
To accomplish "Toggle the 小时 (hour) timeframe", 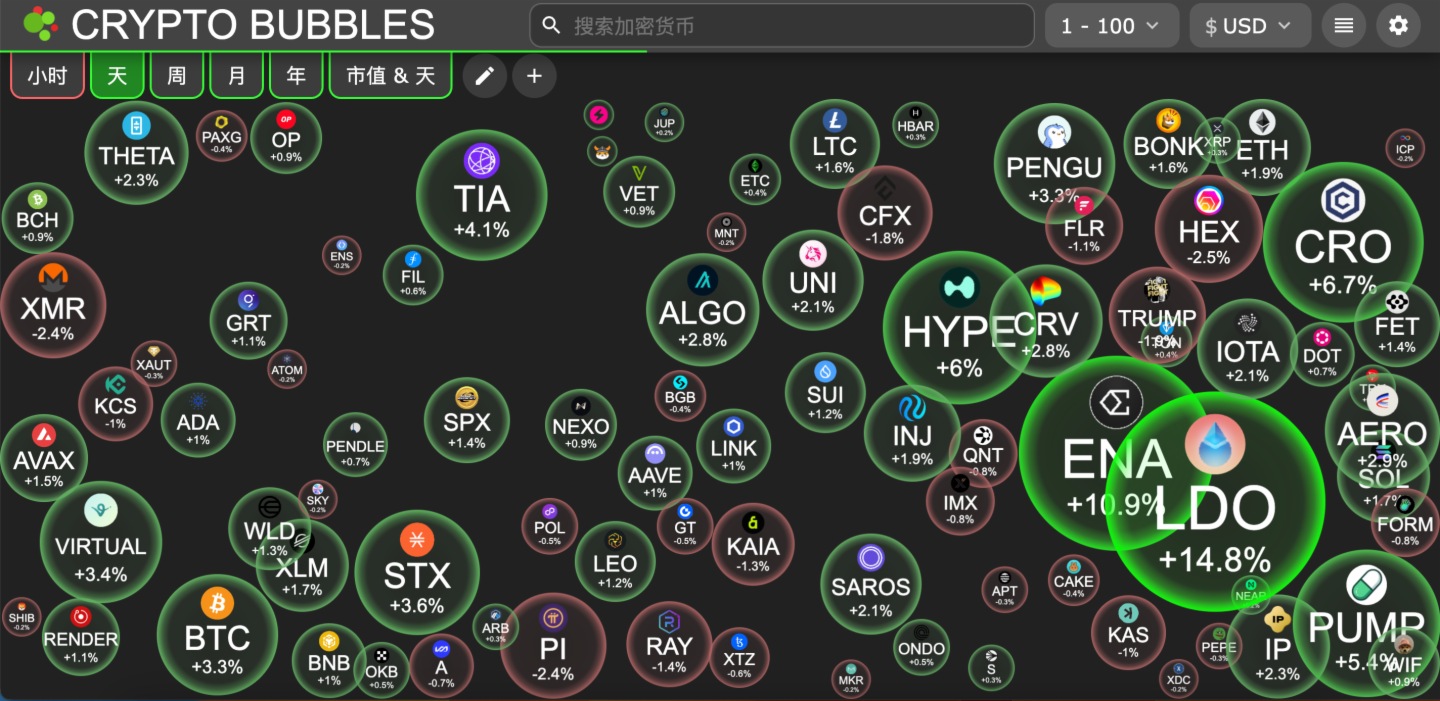I will [x=47, y=76].
